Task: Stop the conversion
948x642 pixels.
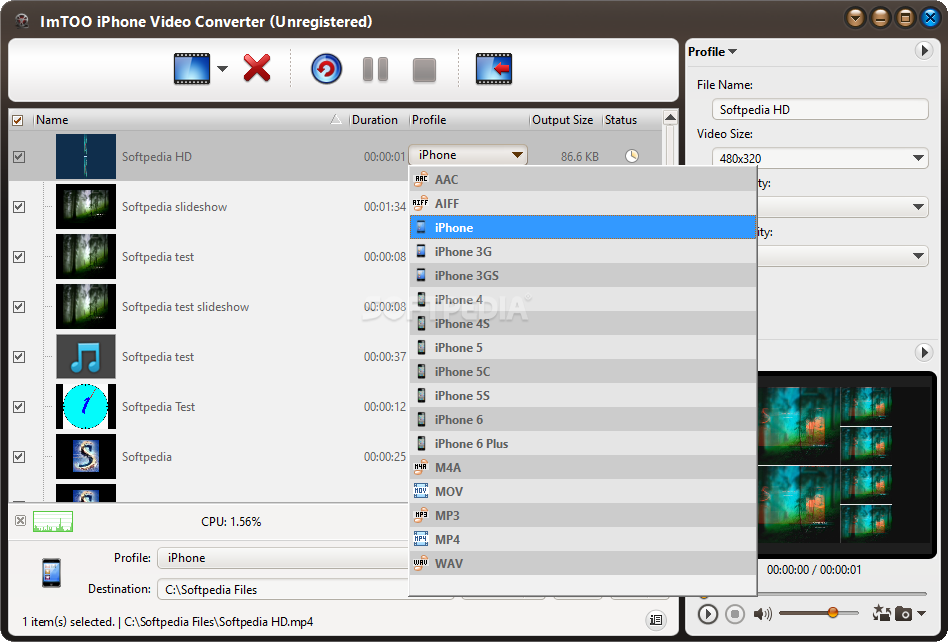Action: tap(424, 70)
